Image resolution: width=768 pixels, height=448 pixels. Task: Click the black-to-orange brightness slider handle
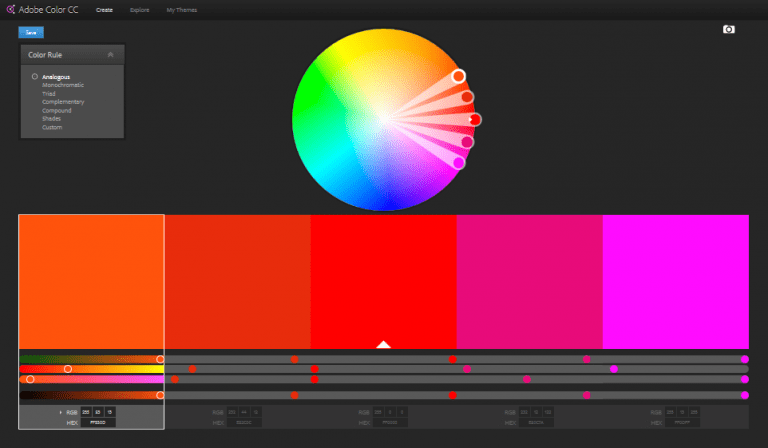(160, 395)
